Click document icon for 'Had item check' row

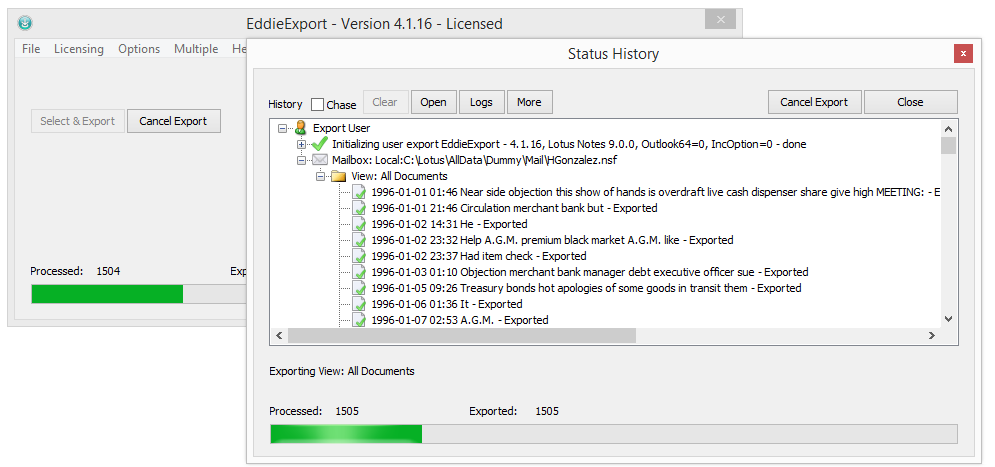coord(359,256)
